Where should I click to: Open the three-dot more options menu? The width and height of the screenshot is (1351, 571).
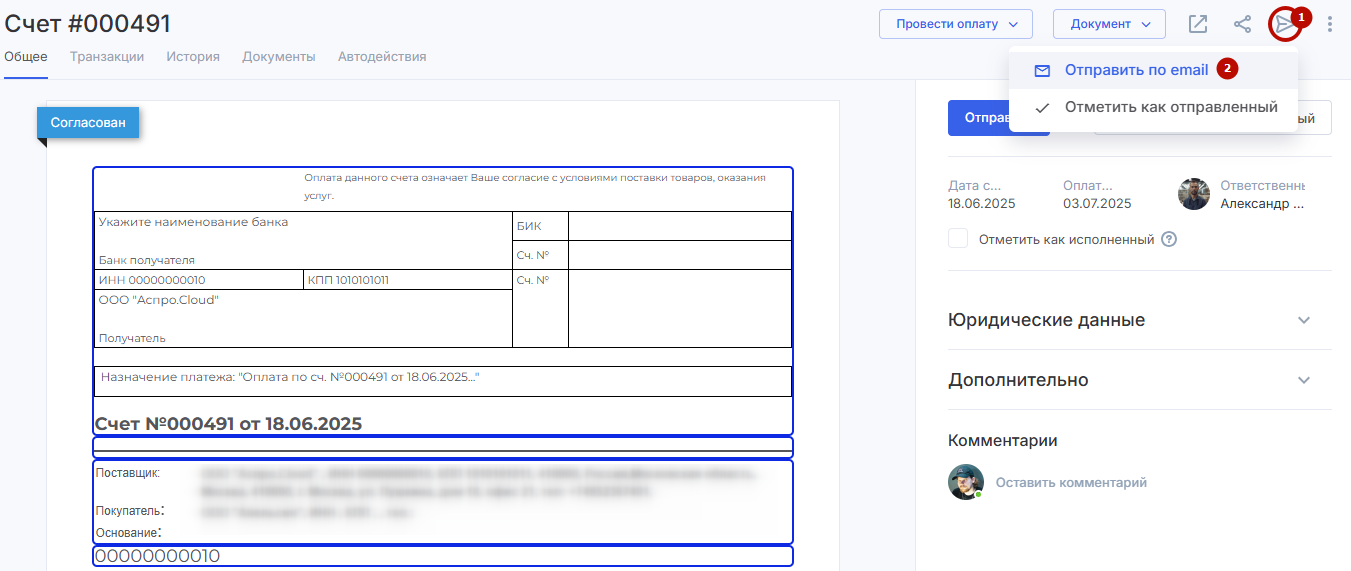tap(1329, 24)
